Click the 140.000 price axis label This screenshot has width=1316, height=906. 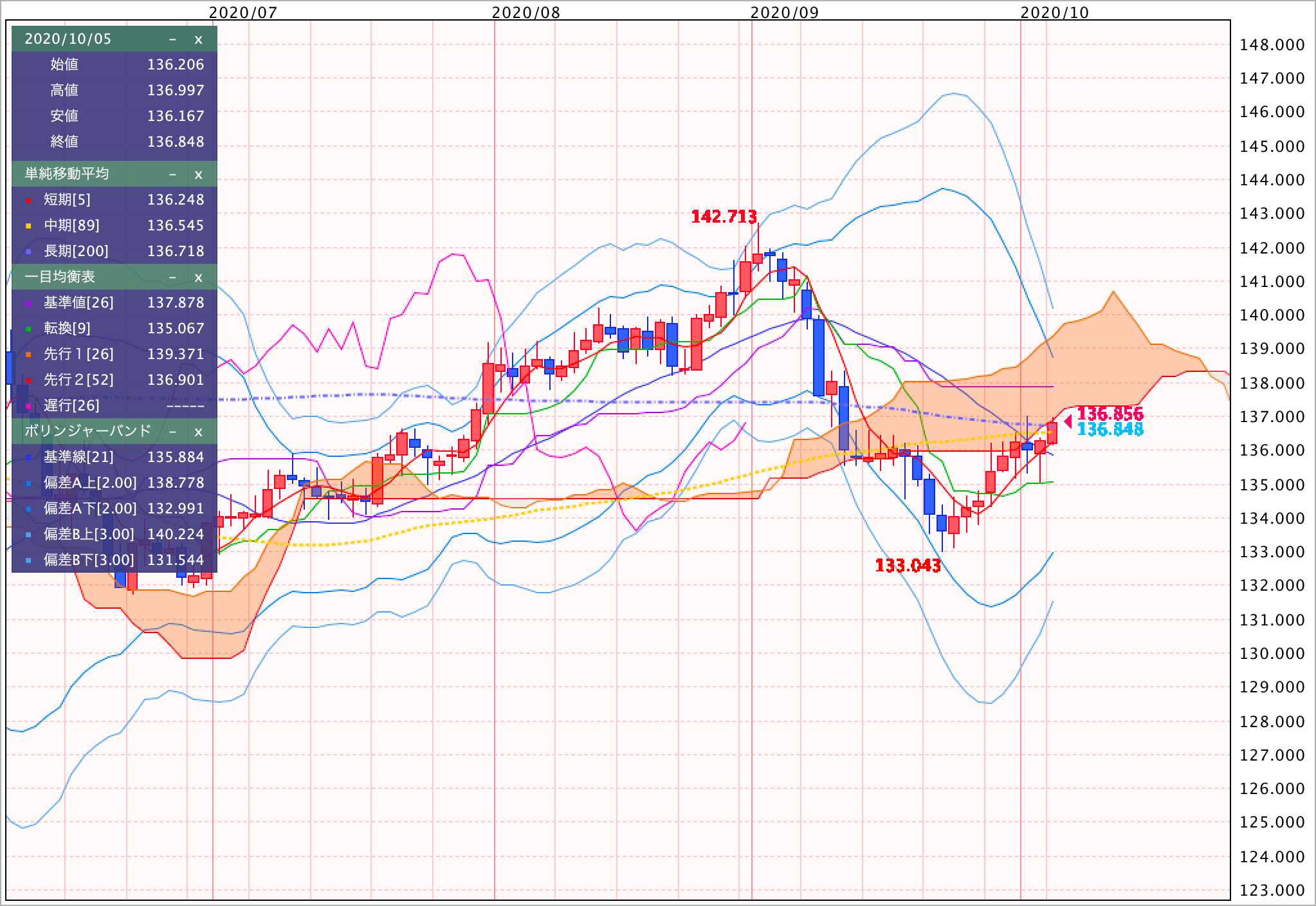click(x=1272, y=315)
